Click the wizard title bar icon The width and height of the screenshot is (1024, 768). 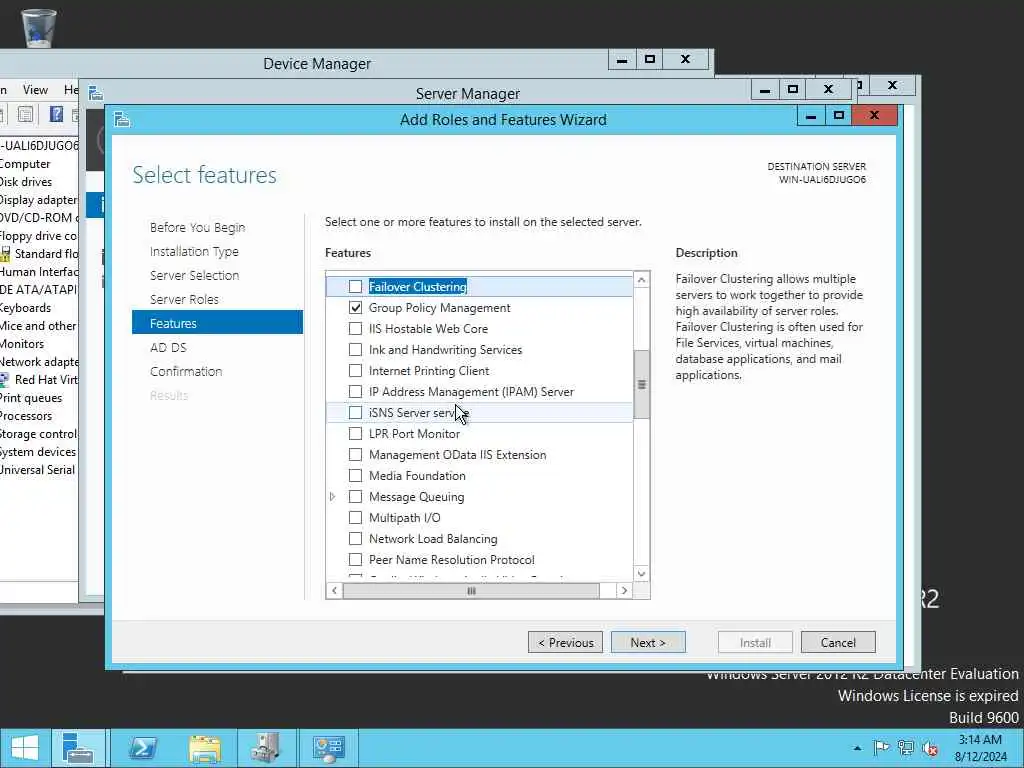(122, 120)
